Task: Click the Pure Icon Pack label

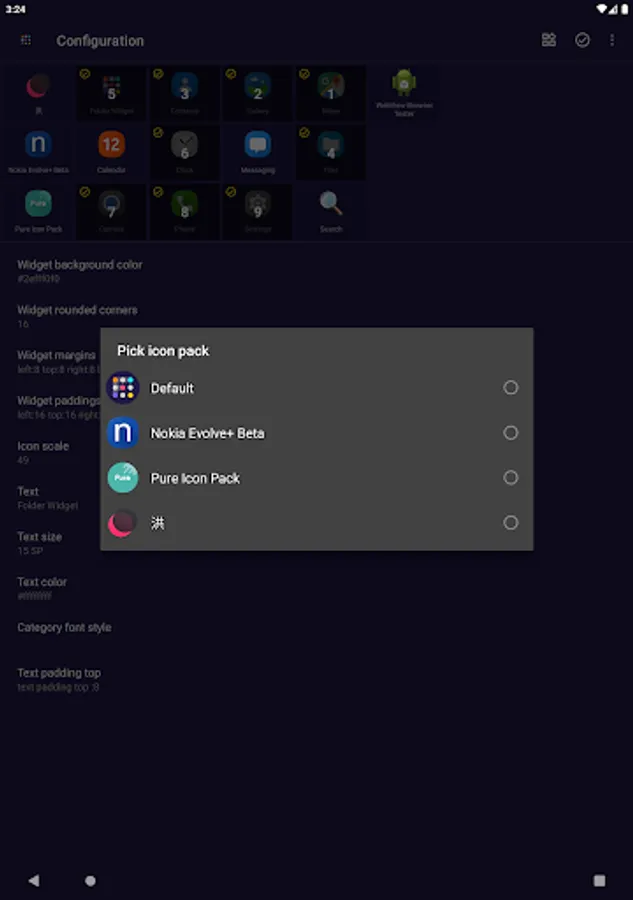Action: pyautogui.click(x=195, y=478)
